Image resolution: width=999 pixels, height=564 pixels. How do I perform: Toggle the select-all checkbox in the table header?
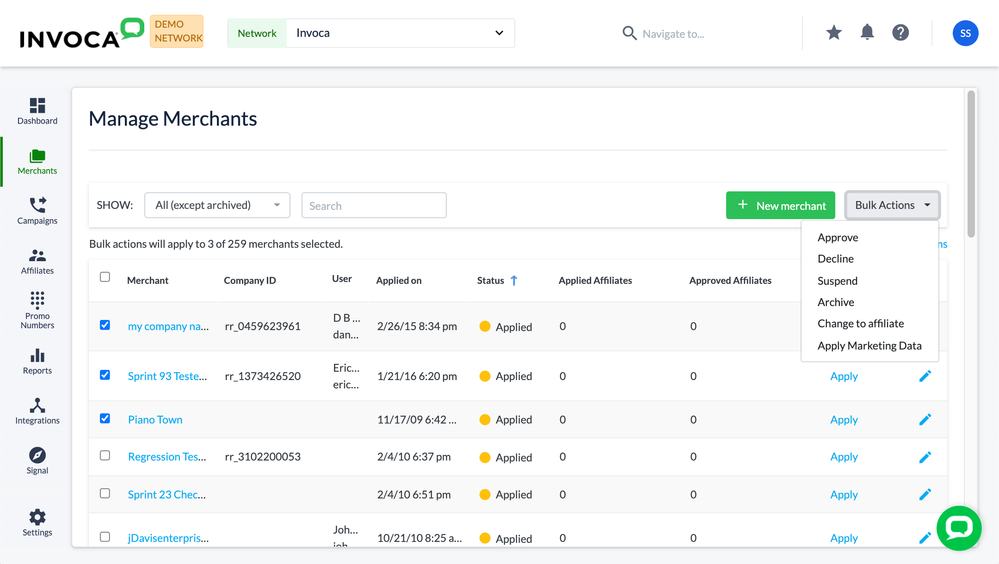click(105, 277)
